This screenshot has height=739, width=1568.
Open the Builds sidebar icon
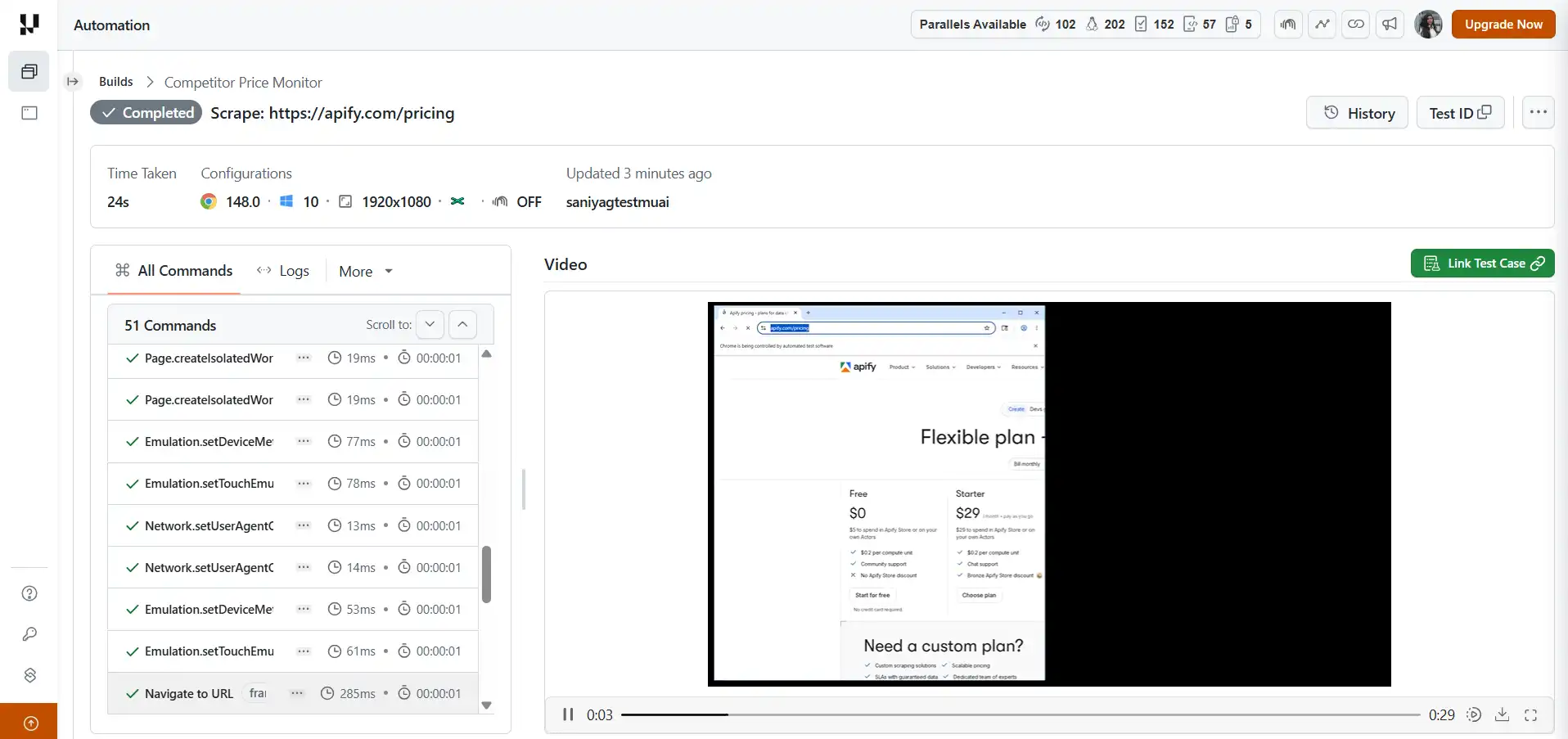[x=29, y=71]
